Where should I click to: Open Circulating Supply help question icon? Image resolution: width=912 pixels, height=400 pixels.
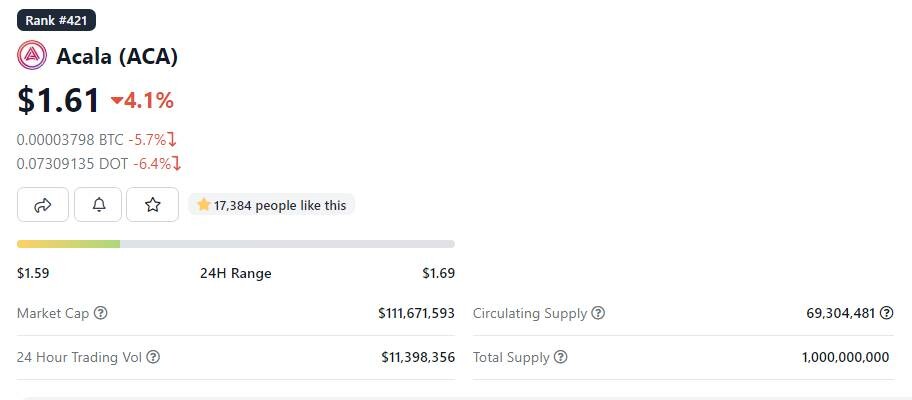point(598,313)
